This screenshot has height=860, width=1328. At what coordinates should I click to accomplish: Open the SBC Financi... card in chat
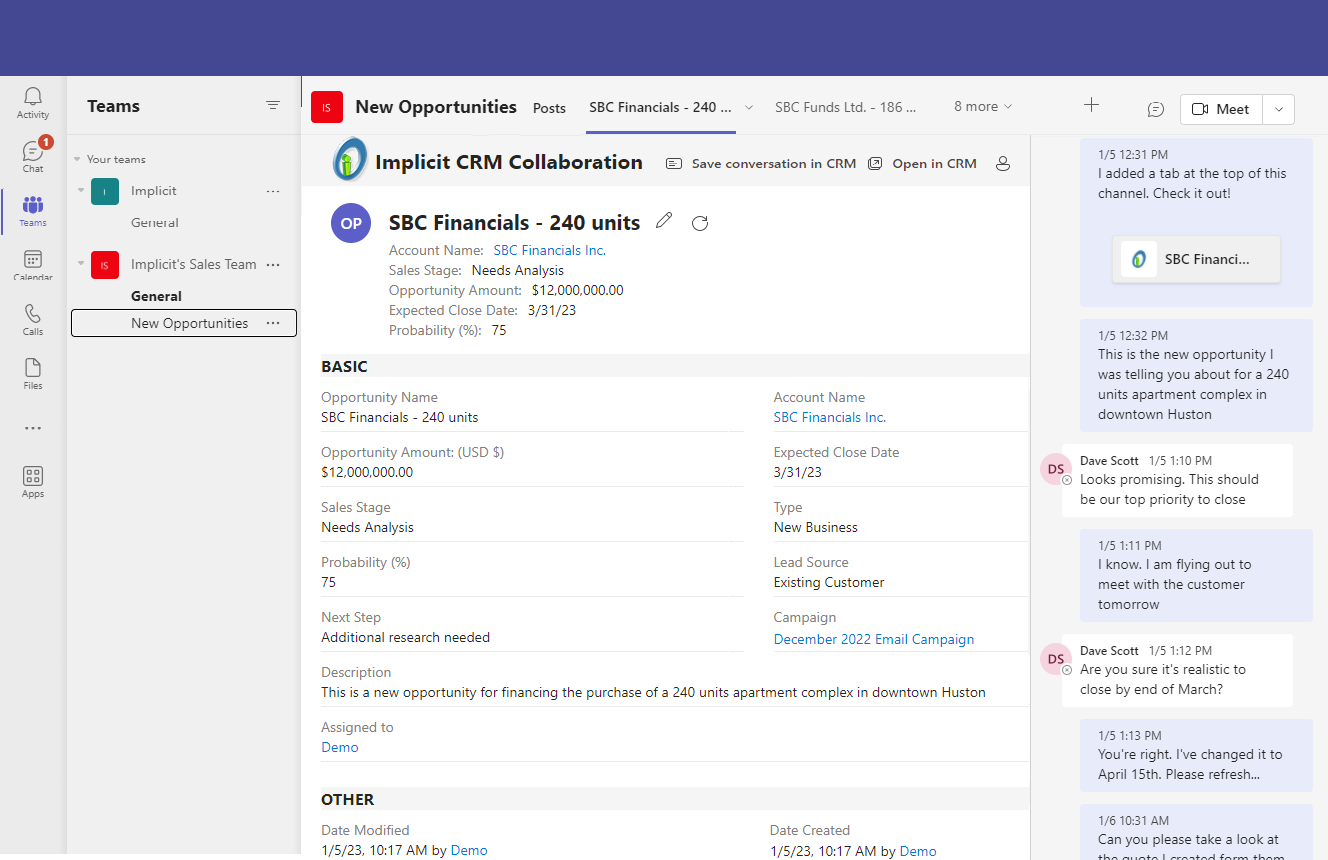(1196, 259)
